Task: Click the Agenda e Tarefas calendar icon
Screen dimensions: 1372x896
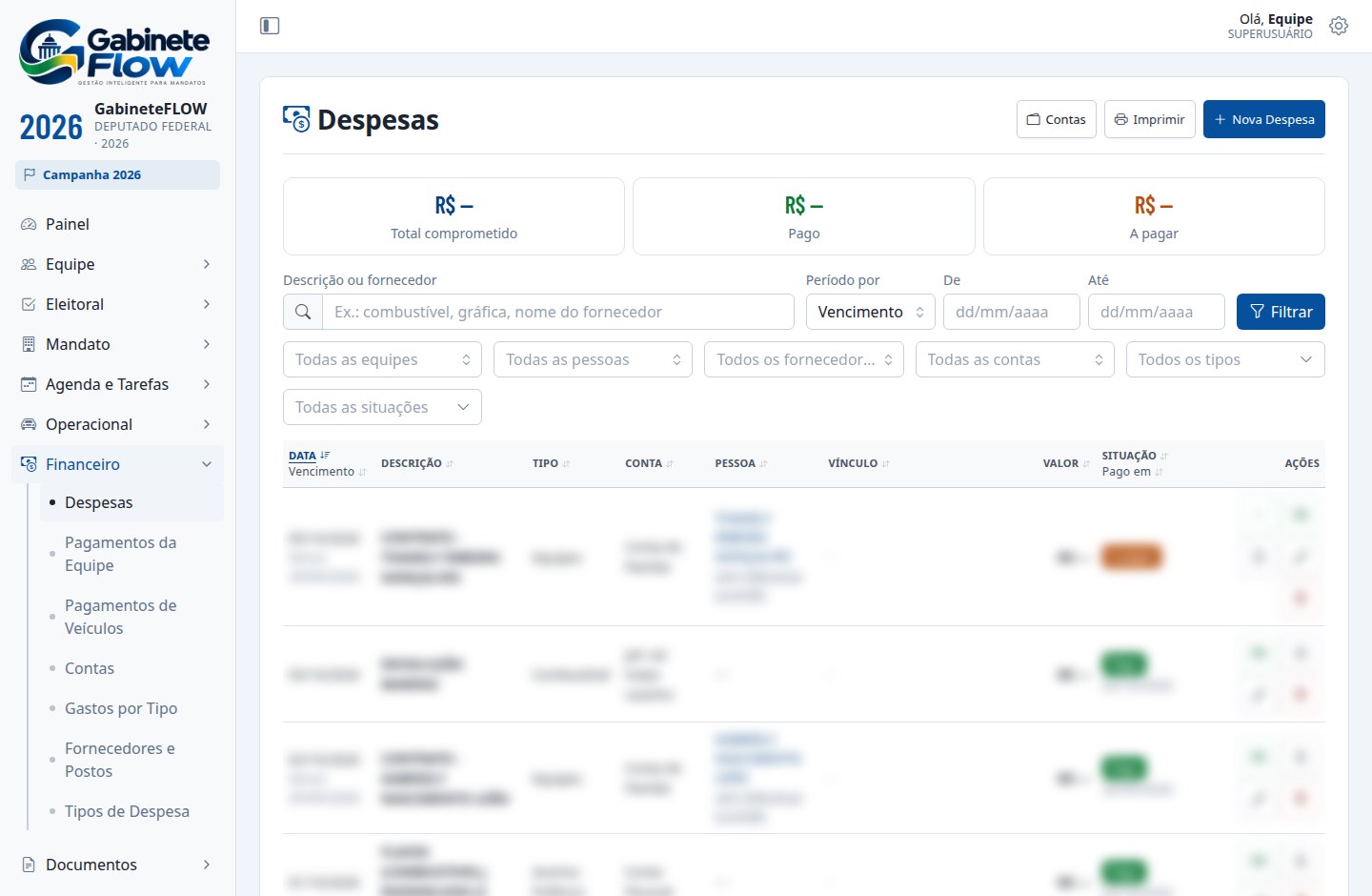Action: pyautogui.click(x=29, y=384)
